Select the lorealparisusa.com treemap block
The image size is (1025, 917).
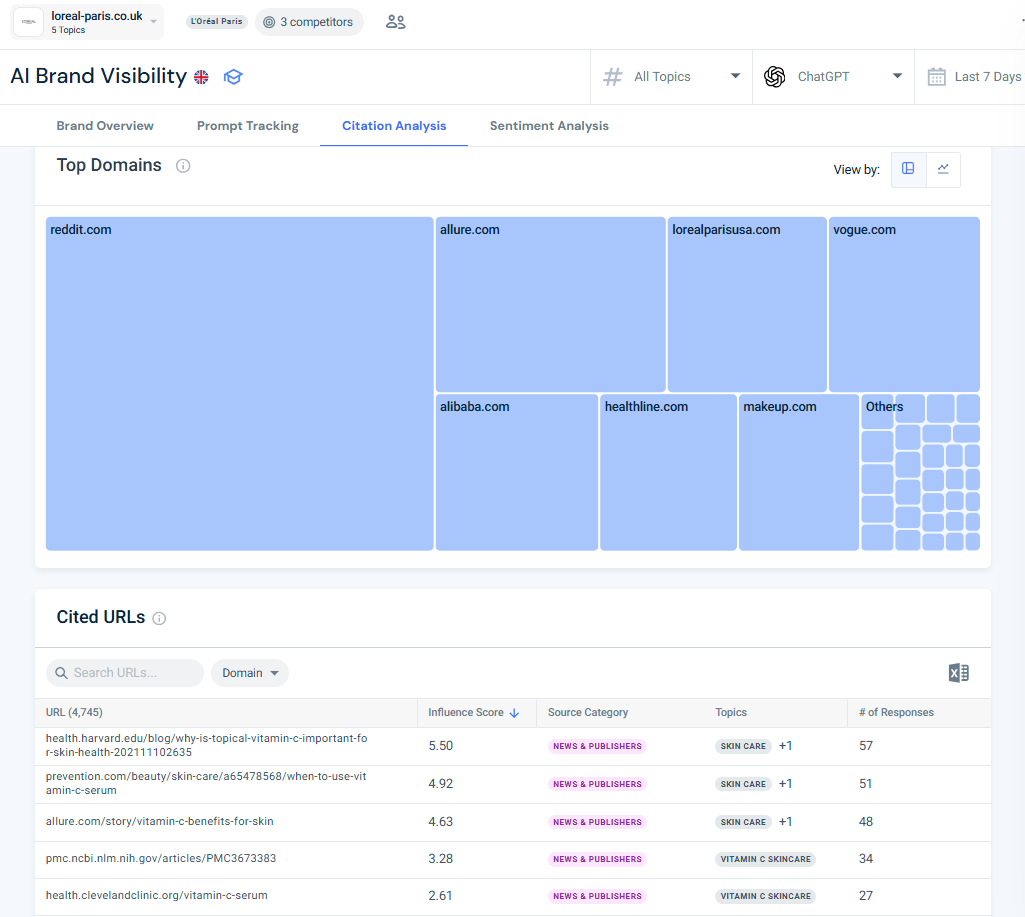747,304
